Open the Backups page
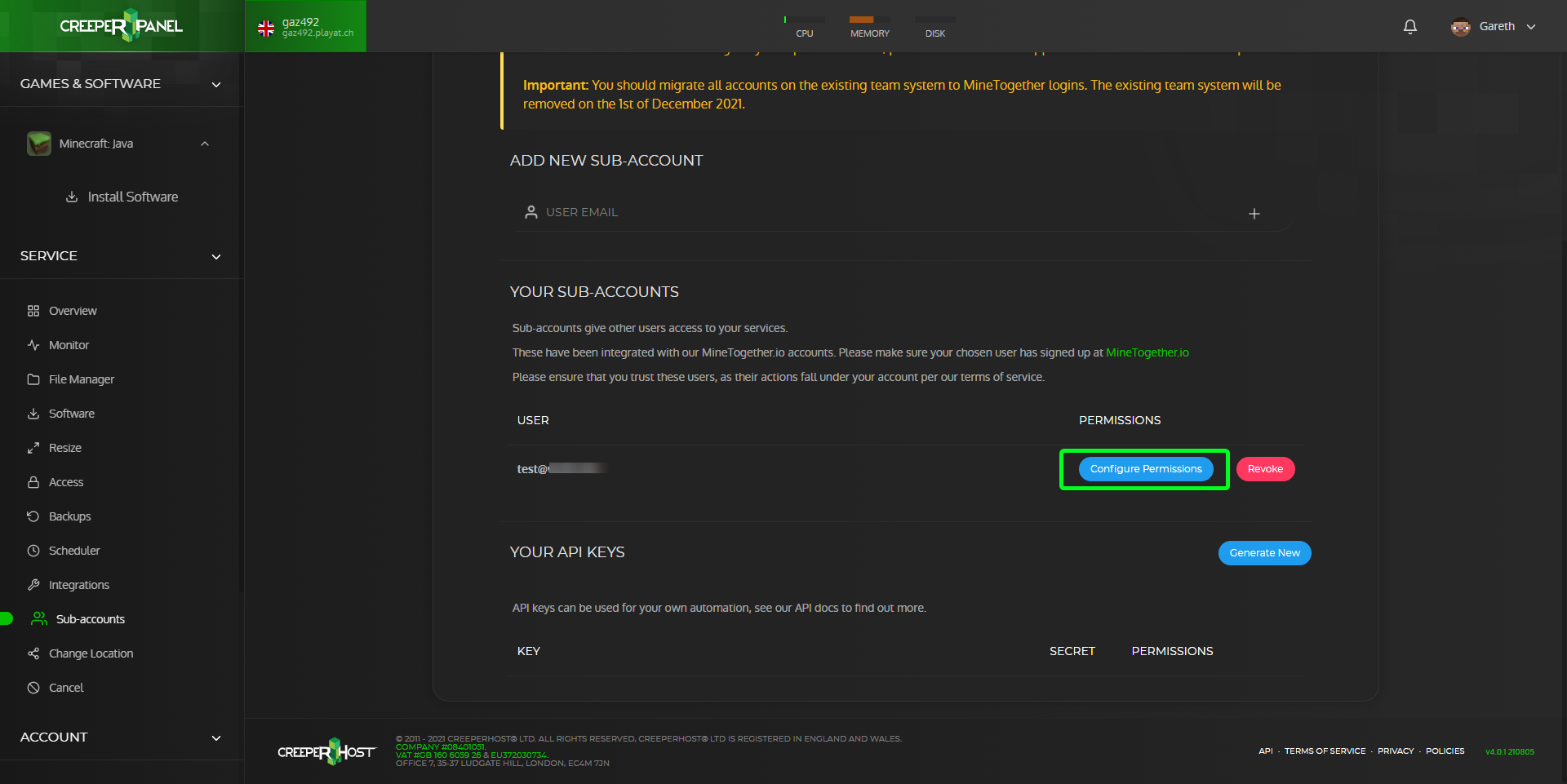The height and width of the screenshot is (784, 1567). [69, 516]
